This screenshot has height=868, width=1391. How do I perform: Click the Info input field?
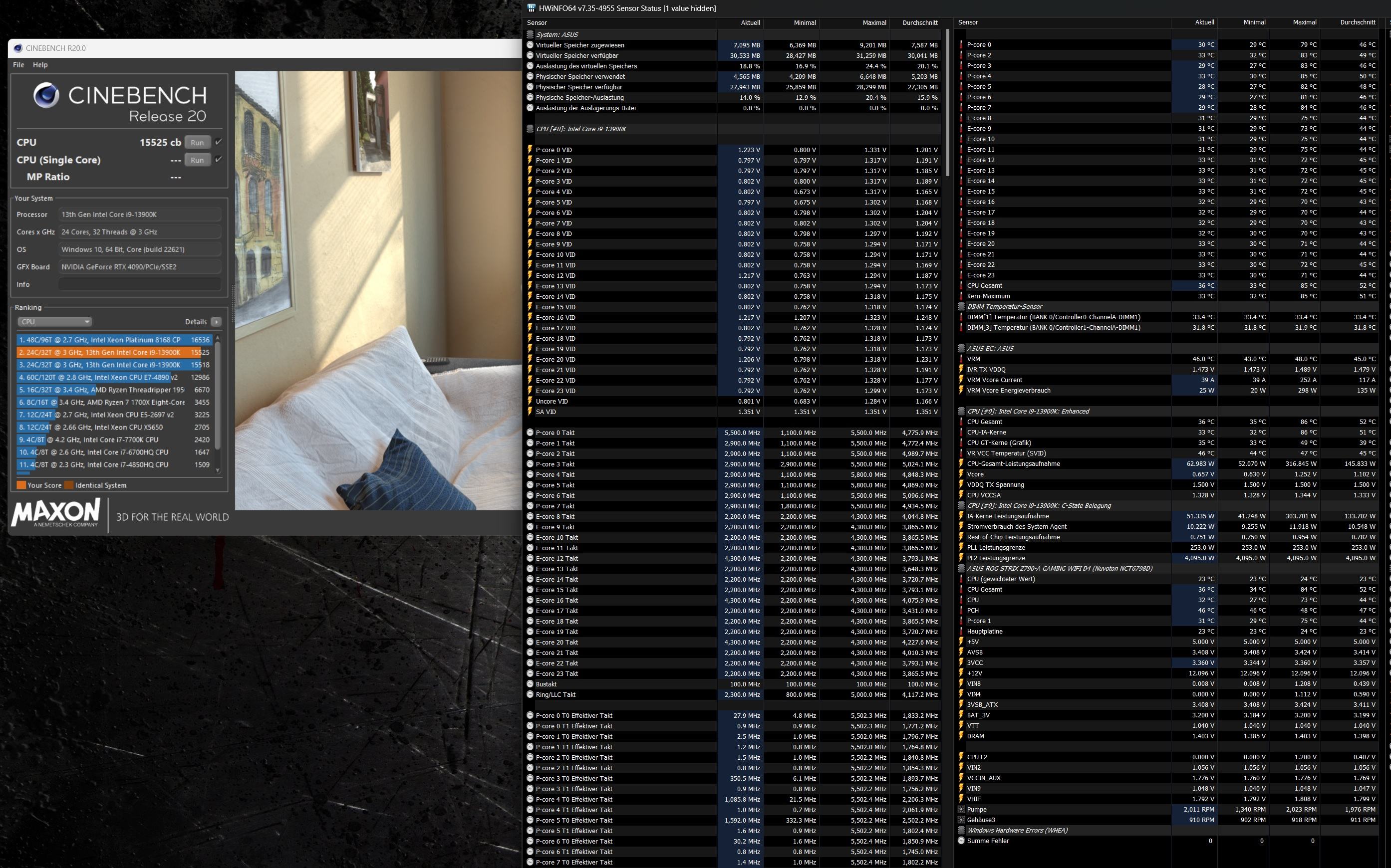pos(140,284)
